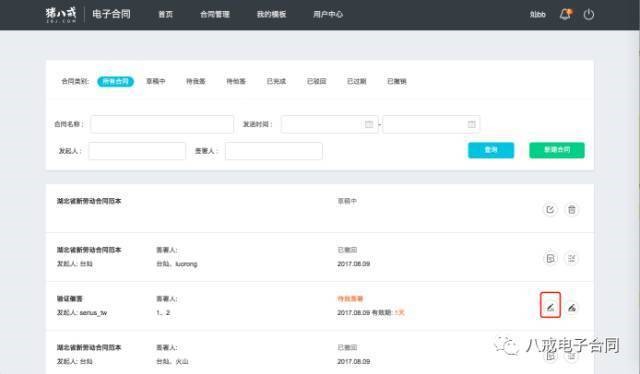Screen dimensions: 640x374
Task: Click the initiator text serius_tw
Action: [x=93, y=313]
